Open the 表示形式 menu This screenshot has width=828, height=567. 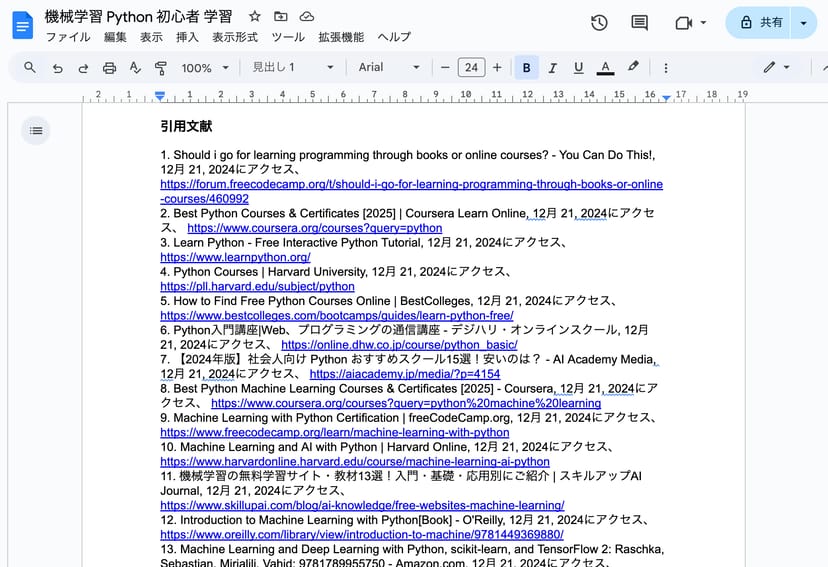(x=235, y=37)
